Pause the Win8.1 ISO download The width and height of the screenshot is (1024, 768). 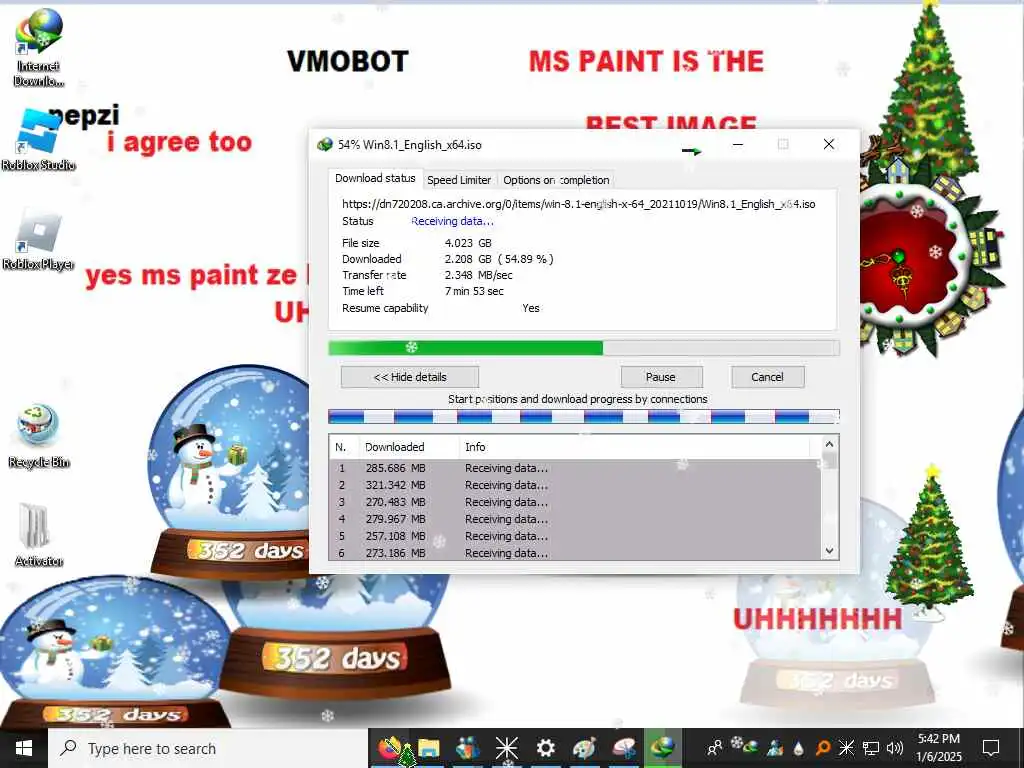click(x=662, y=377)
